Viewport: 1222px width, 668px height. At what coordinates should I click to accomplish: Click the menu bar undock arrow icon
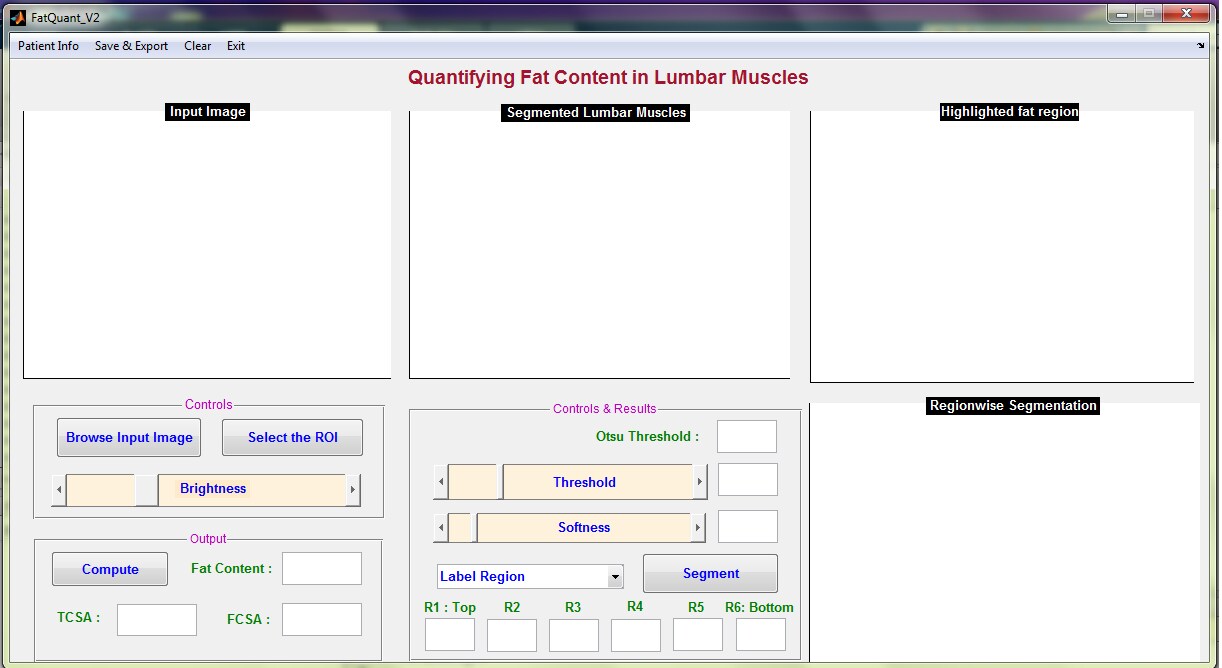pyautogui.click(x=1200, y=45)
